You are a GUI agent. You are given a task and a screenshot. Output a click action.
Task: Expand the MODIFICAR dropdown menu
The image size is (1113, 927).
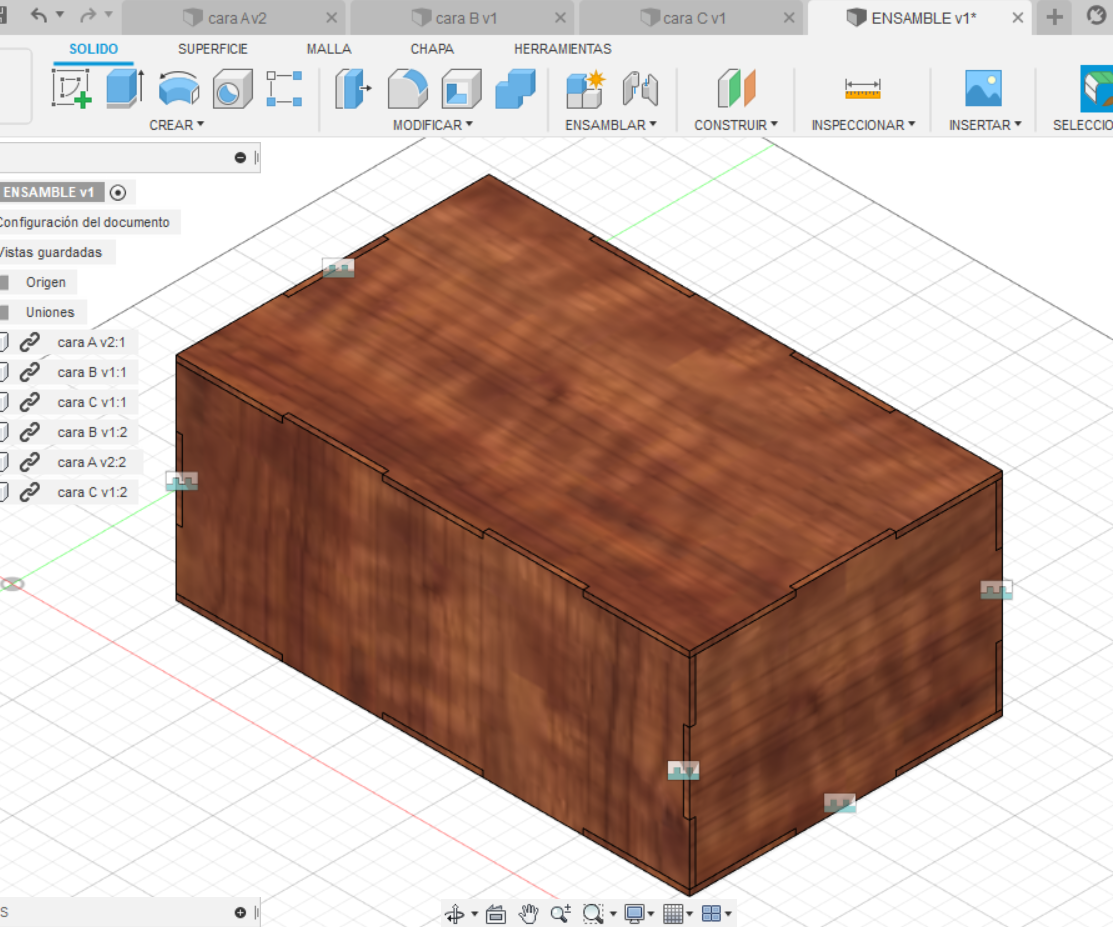[433, 125]
